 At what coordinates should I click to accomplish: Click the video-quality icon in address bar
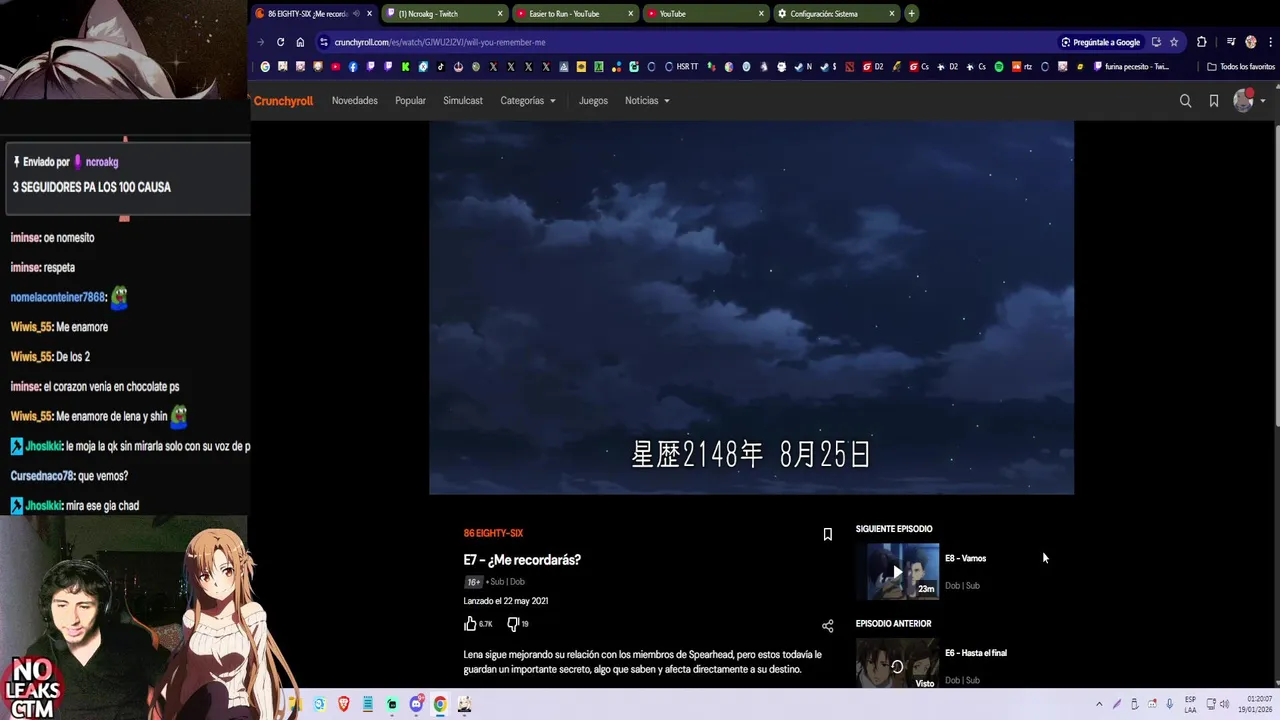pyautogui.click(x=1156, y=42)
